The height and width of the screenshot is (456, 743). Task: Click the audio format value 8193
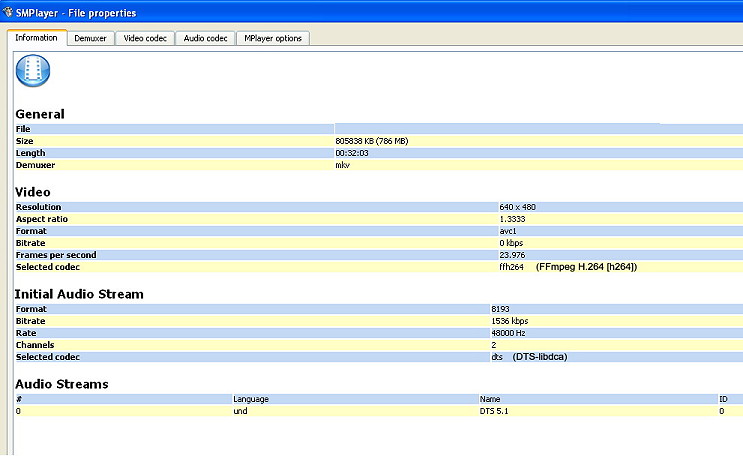click(500, 309)
